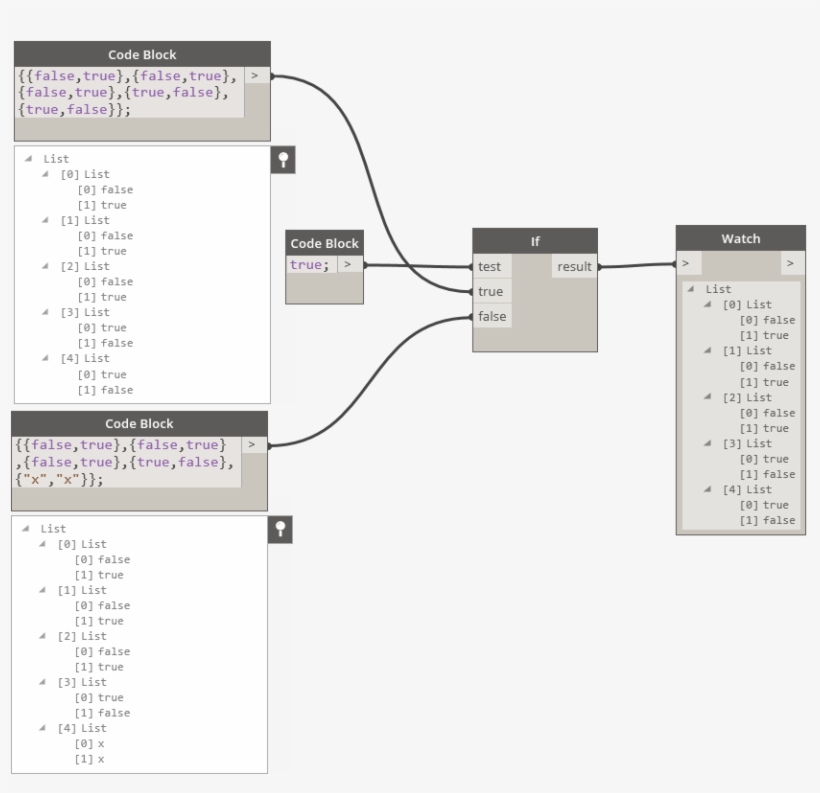Click the code text containing "x","x"
The width and height of the screenshot is (820, 793).
(125, 461)
